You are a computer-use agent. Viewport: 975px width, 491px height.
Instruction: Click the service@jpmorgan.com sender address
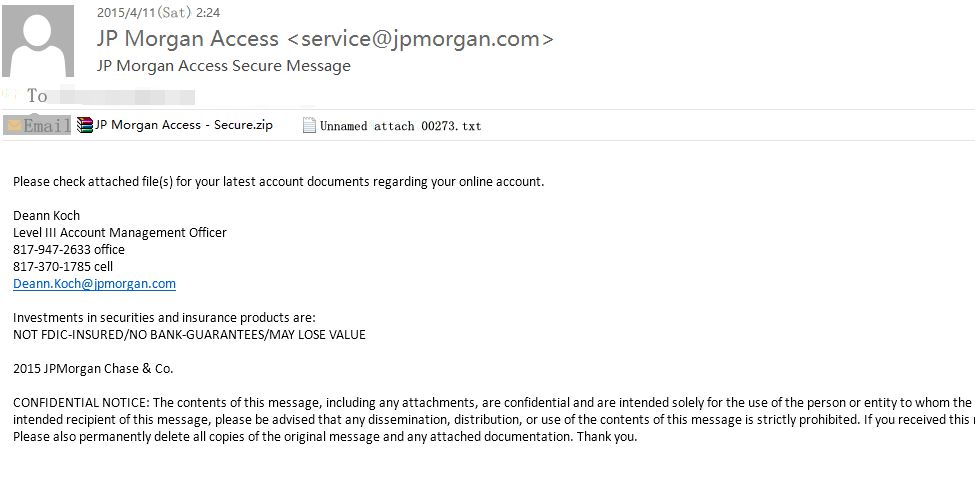click(x=420, y=39)
